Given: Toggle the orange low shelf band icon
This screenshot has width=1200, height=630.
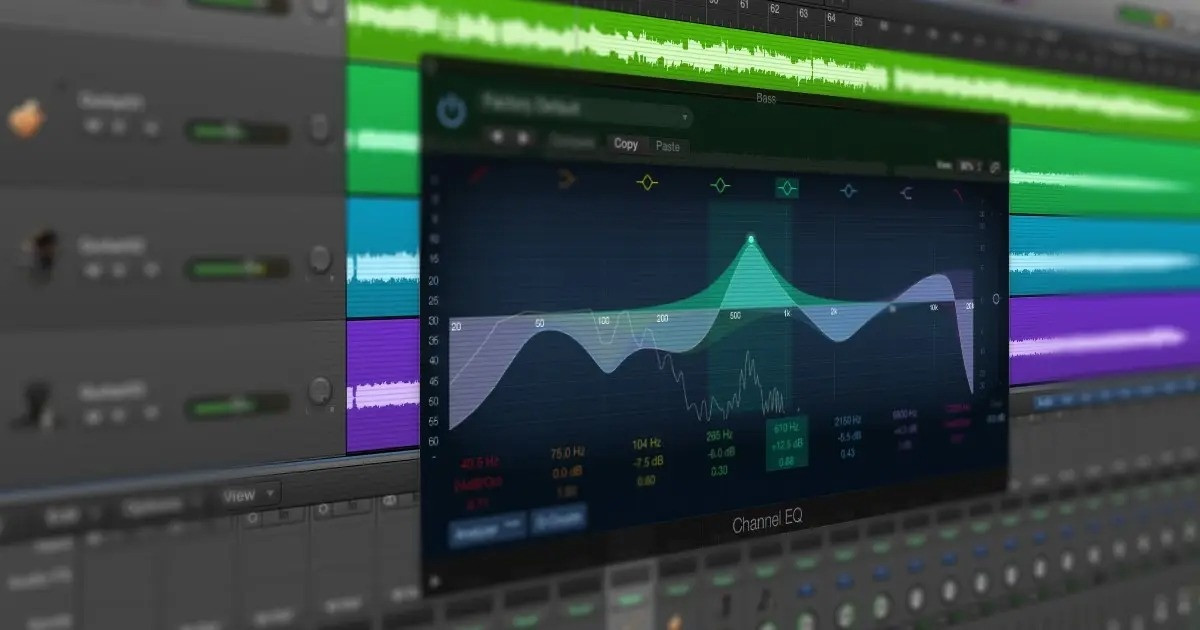Looking at the screenshot, I should click(x=567, y=181).
